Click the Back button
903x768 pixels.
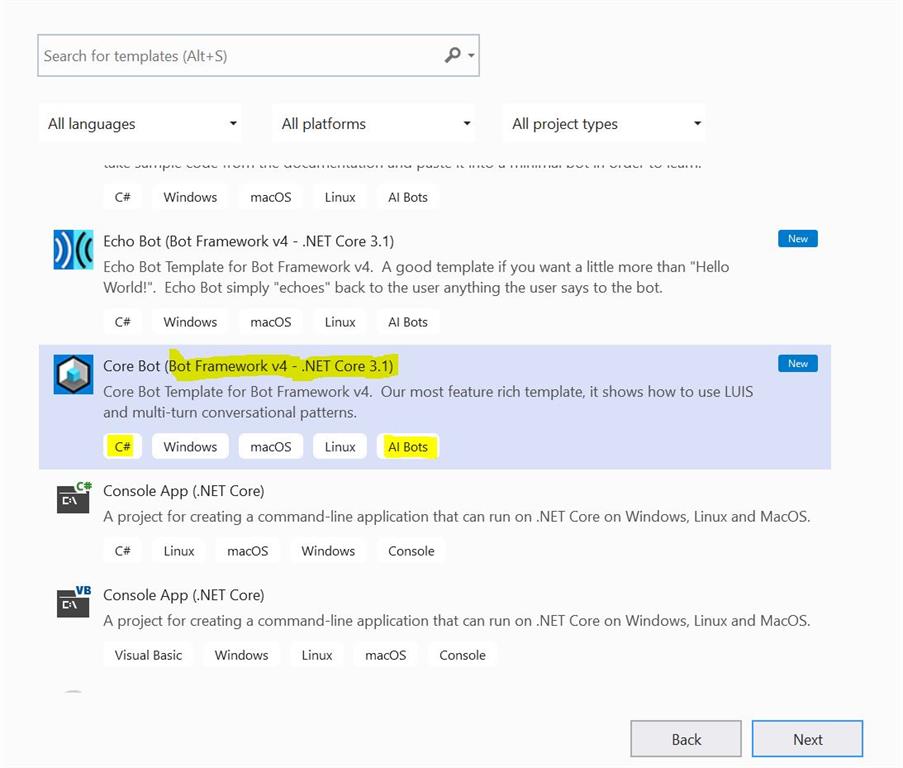[x=685, y=739]
